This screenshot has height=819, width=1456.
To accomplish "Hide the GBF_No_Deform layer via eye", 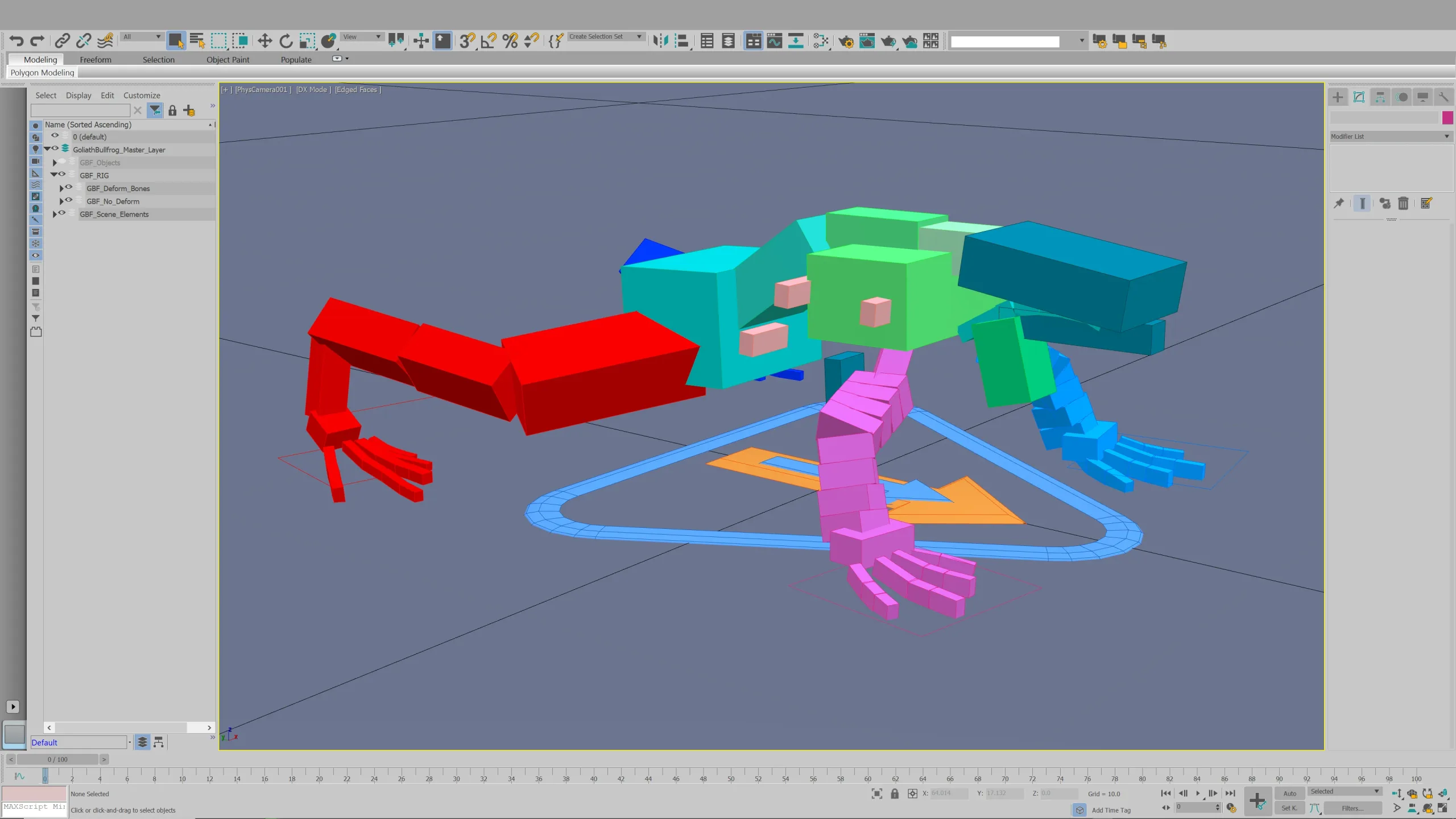I will (69, 200).
